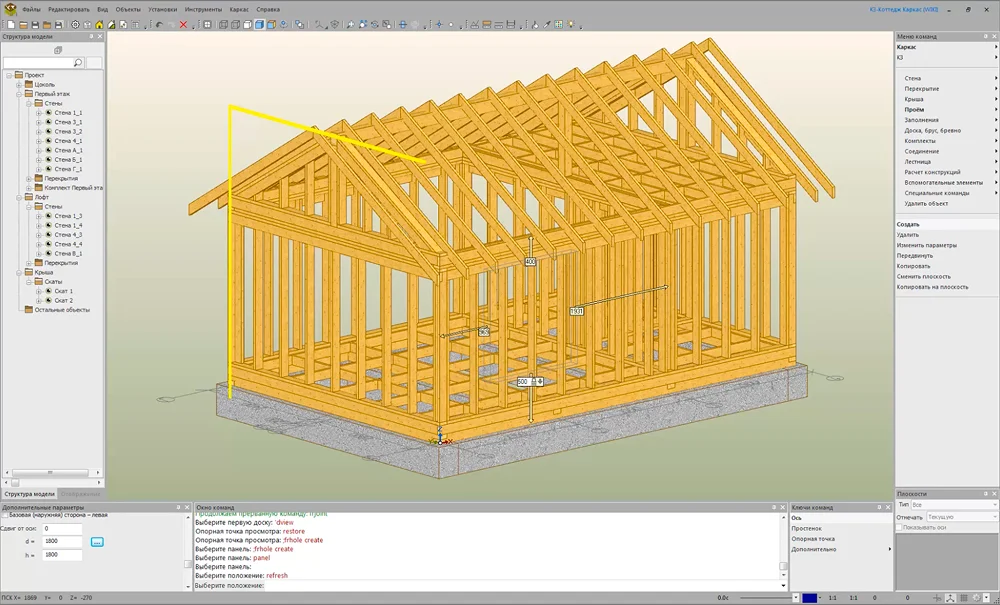Screen dimensions: 1000x605
Task: Click the copy icon above the search field
Action: (x=58, y=50)
